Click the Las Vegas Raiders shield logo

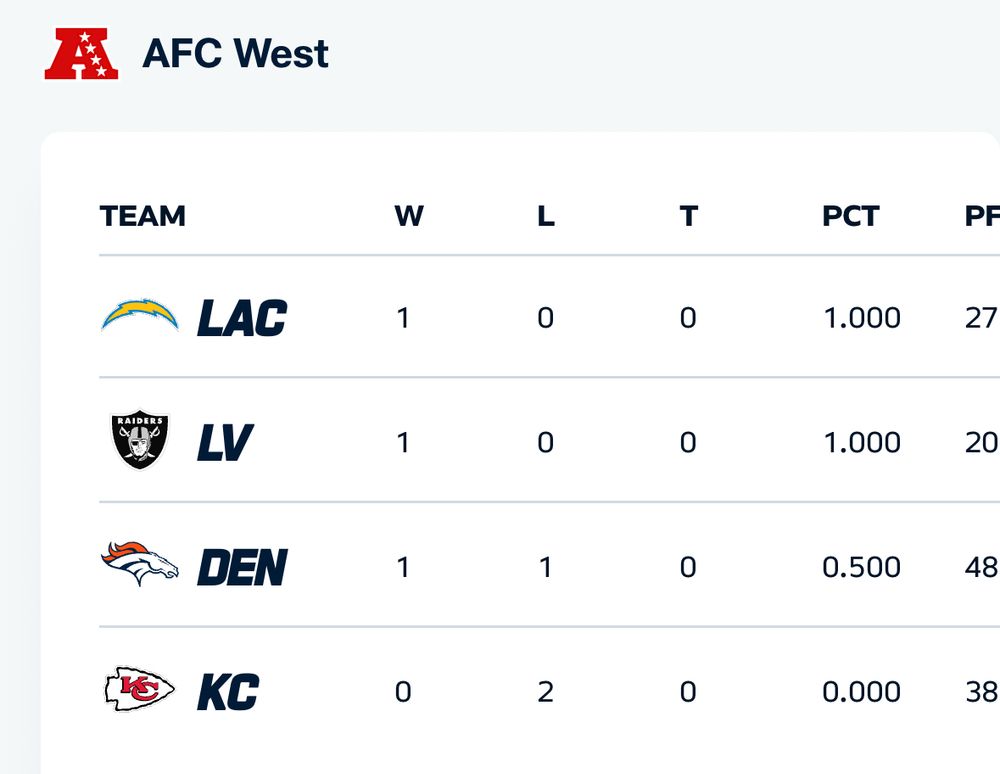coord(140,441)
